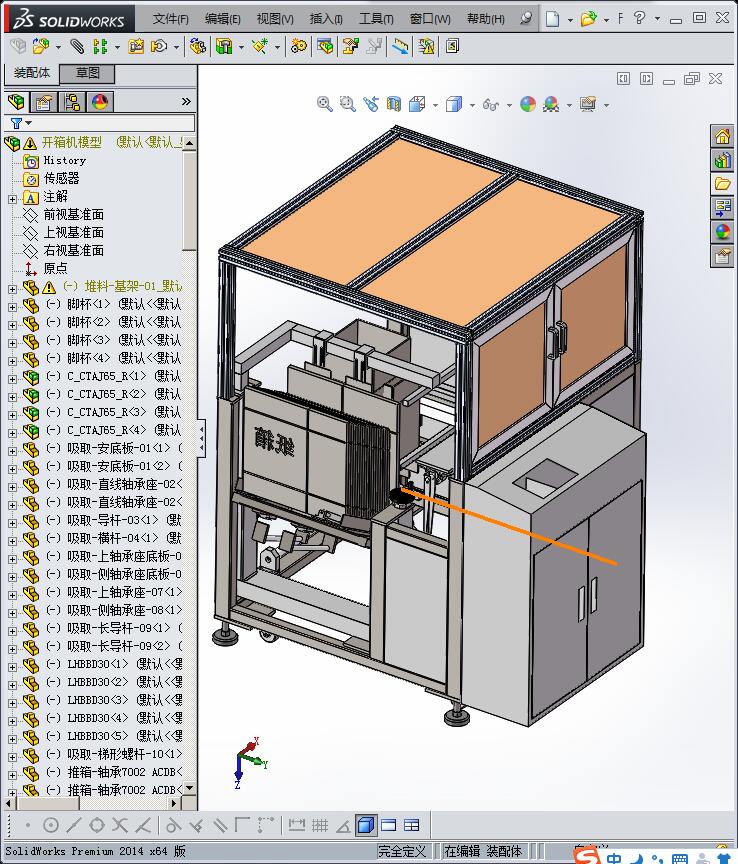Open the File Explorer folder icon in task pane
Screen dimensions: 738x864
pos(722,184)
